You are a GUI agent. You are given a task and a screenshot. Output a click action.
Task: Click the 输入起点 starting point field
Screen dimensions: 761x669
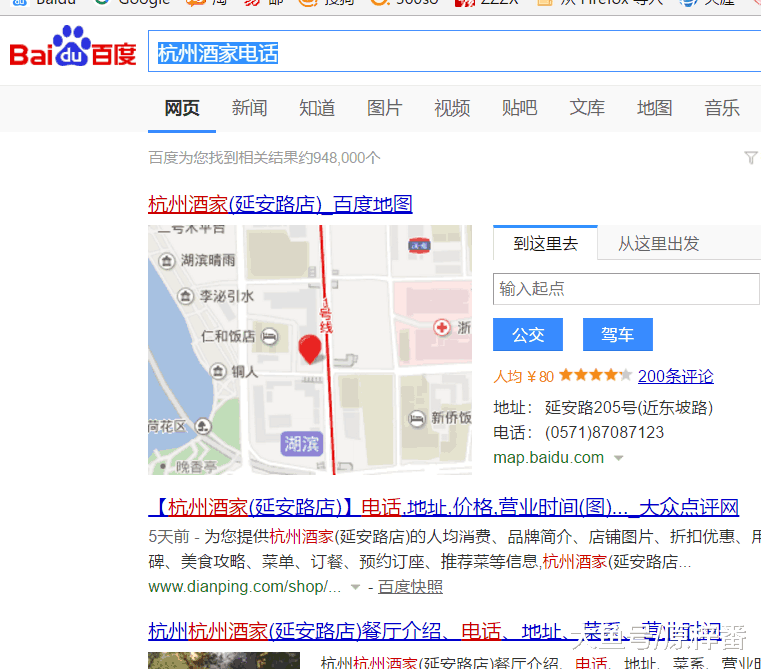[x=626, y=289]
